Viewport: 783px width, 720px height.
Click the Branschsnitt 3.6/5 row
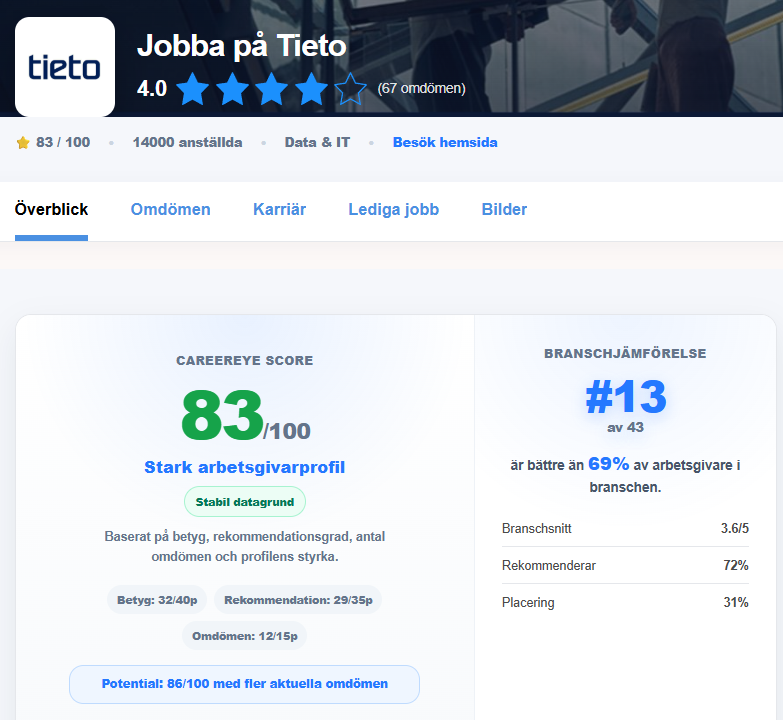625,528
